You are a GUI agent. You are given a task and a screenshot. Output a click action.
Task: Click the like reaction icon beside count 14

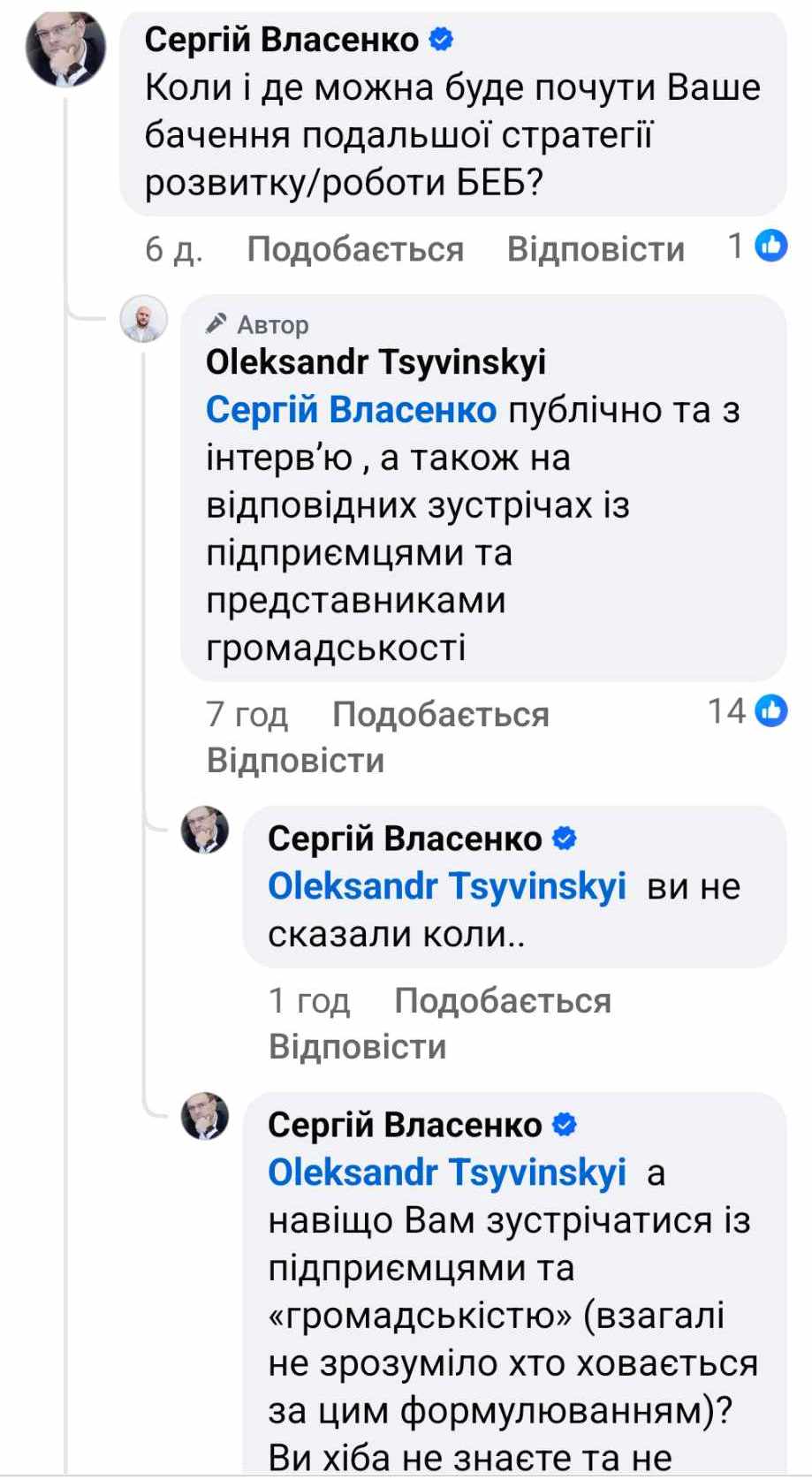771,710
